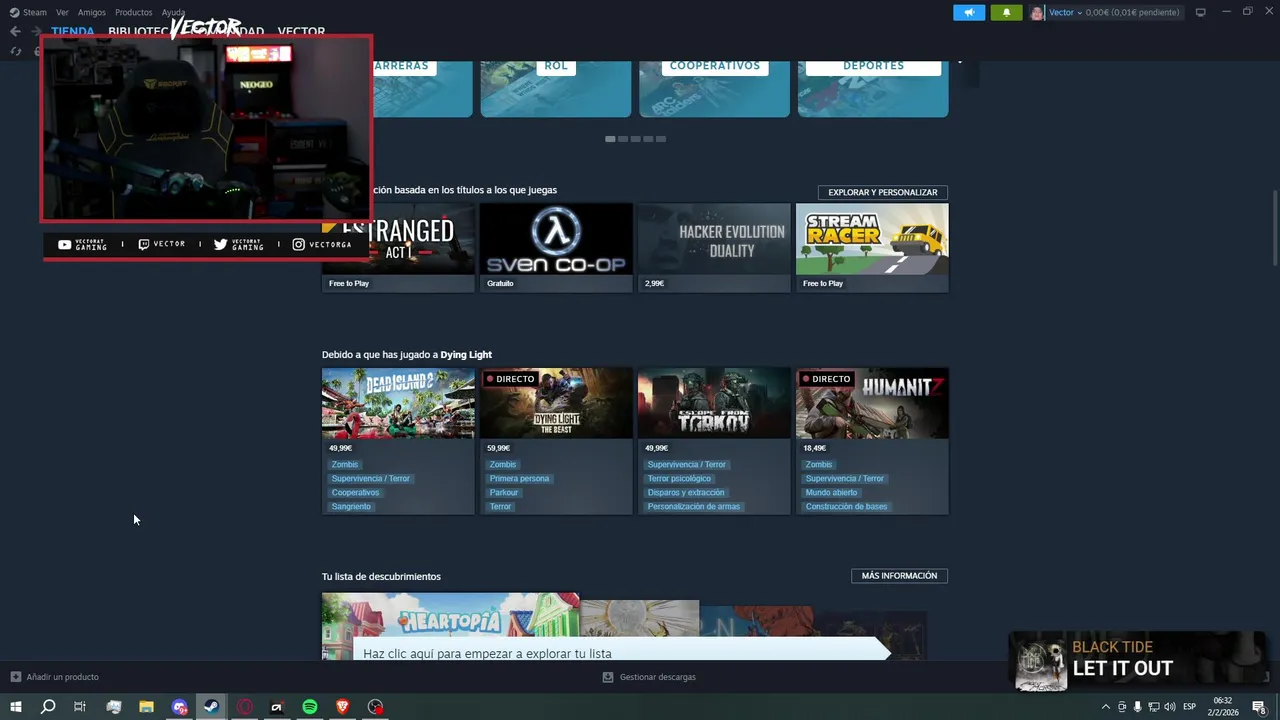1280x720 pixels.
Task: Open the Ayuda menu
Action: (x=173, y=12)
